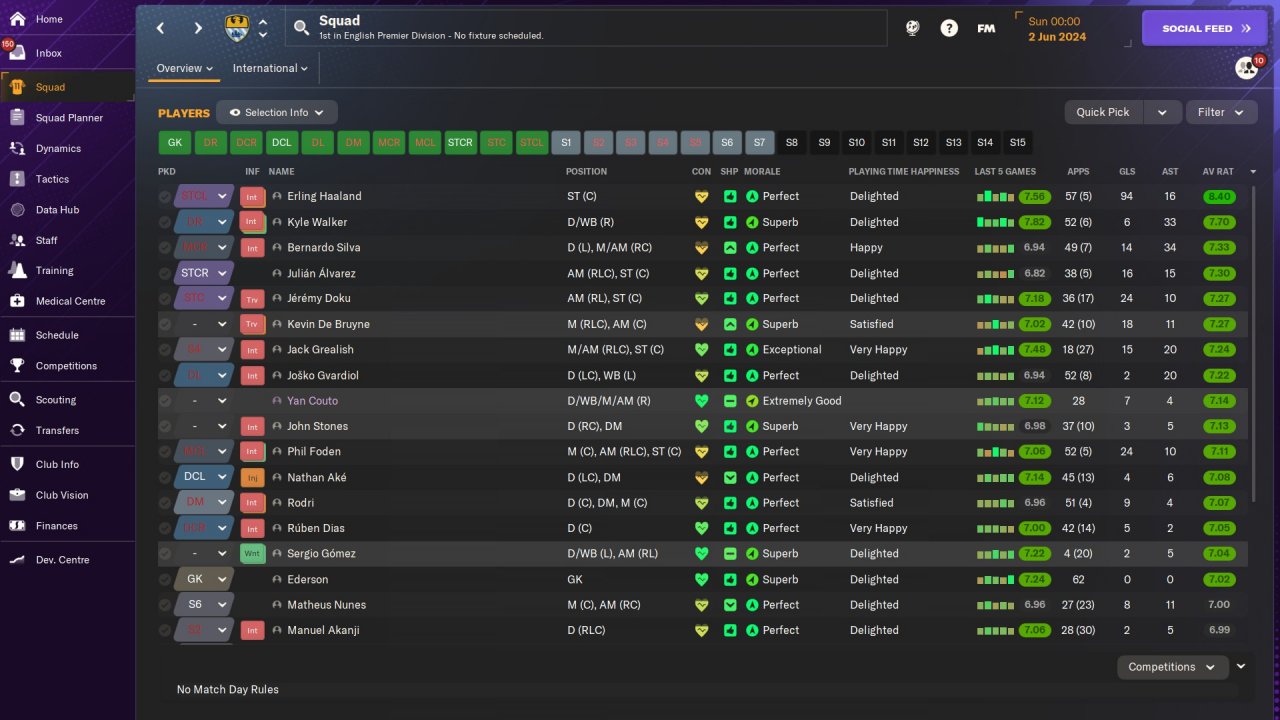Viewport: 1280px width, 720px height.
Task: Open the Competitions dropdown
Action: tap(1172, 667)
